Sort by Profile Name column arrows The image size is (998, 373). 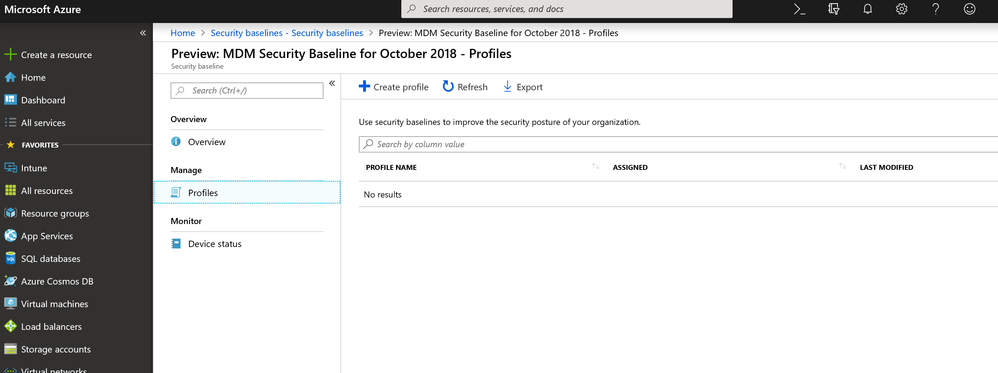596,167
